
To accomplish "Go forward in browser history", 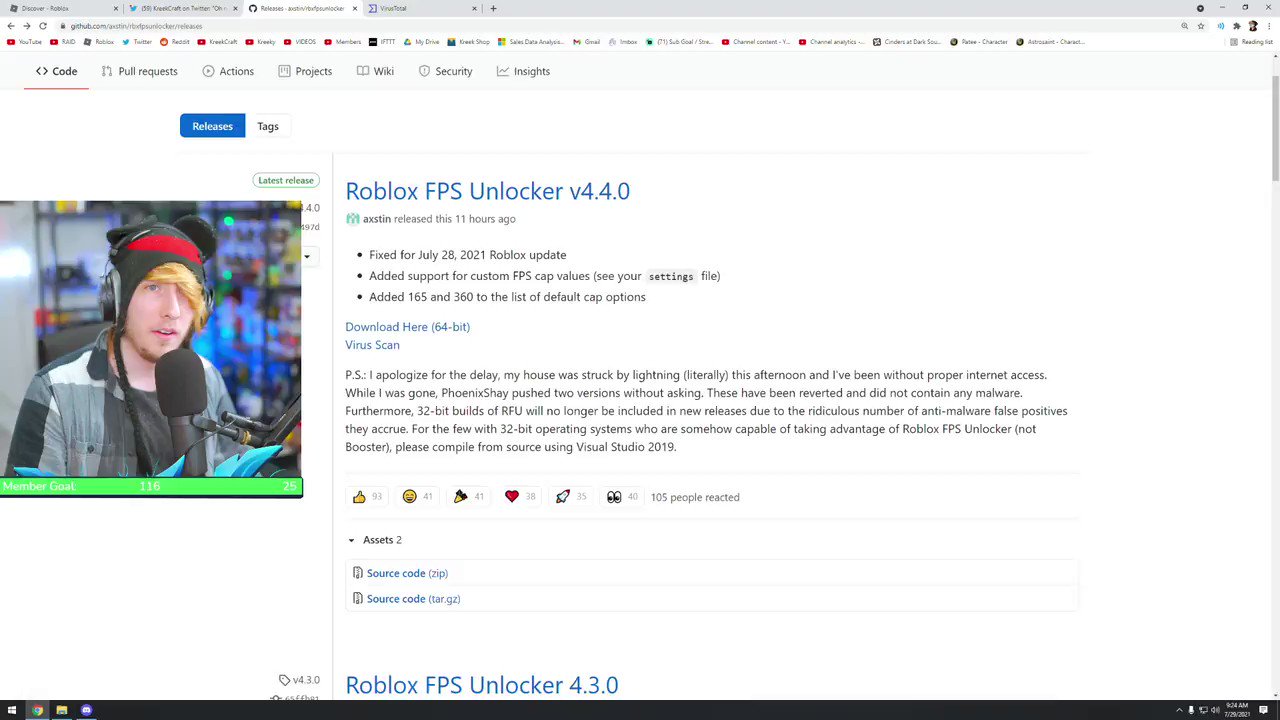I will pos(27,26).
